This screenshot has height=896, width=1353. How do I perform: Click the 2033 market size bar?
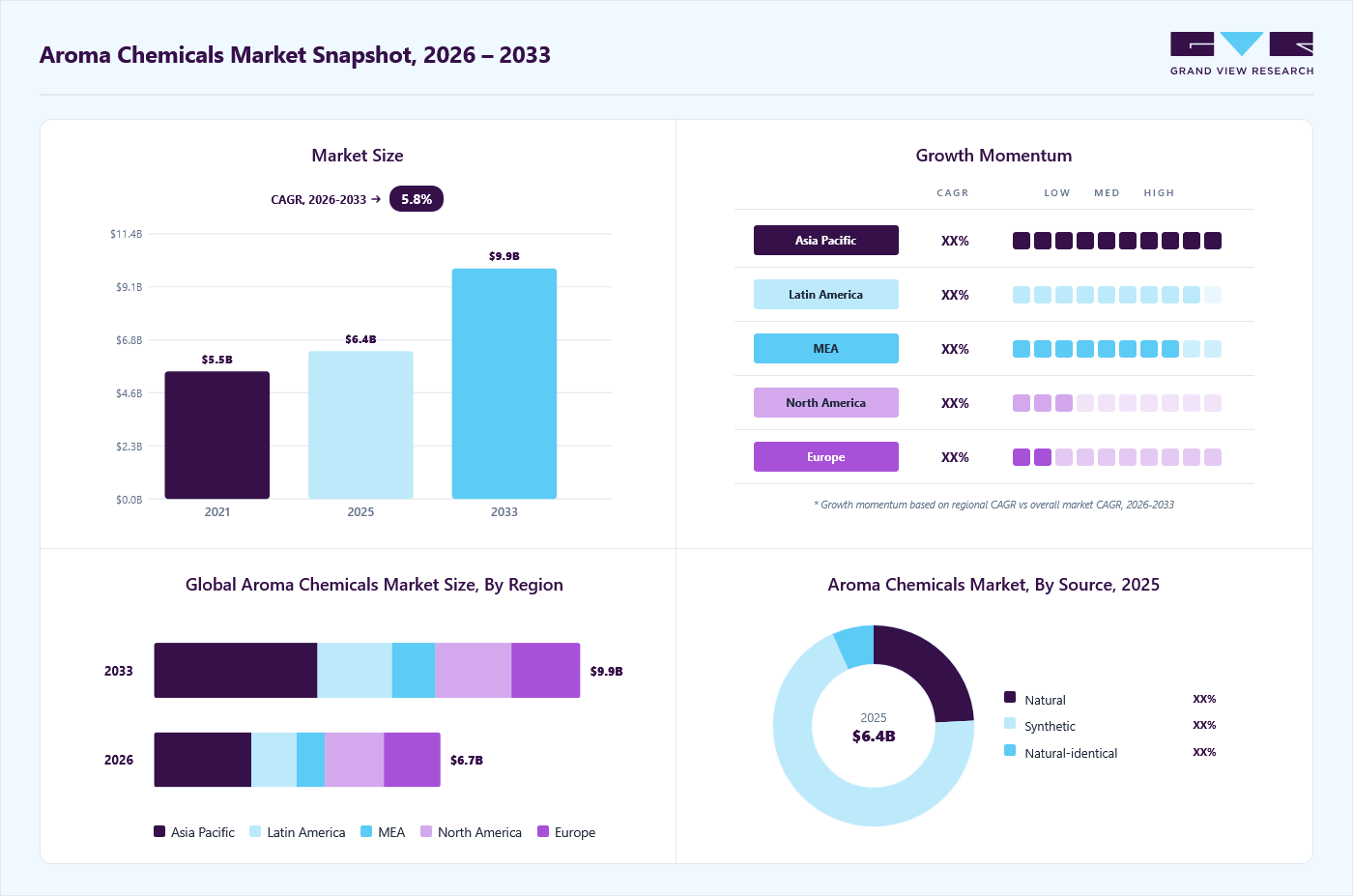(x=504, y=384)
